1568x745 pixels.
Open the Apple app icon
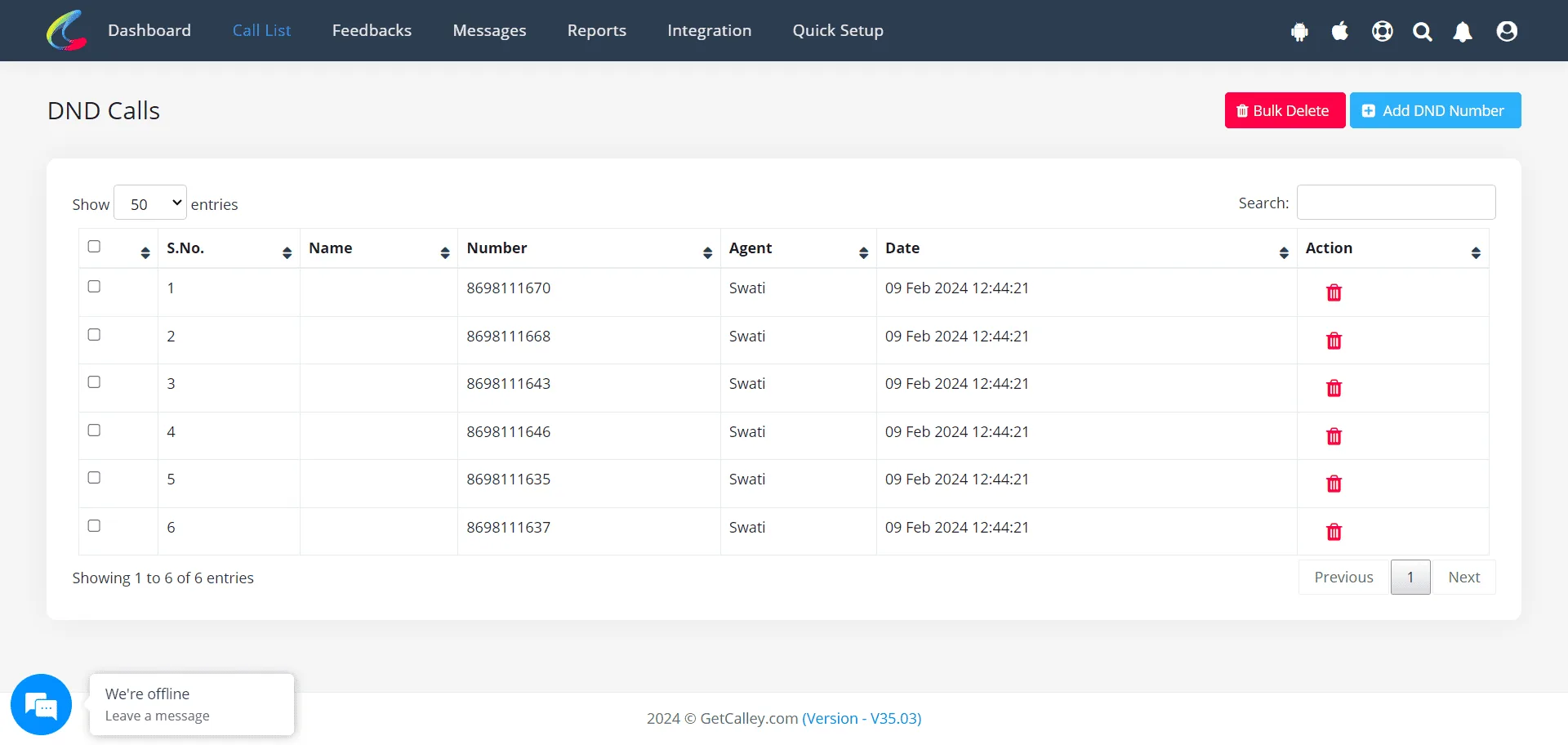(1340, 31)
